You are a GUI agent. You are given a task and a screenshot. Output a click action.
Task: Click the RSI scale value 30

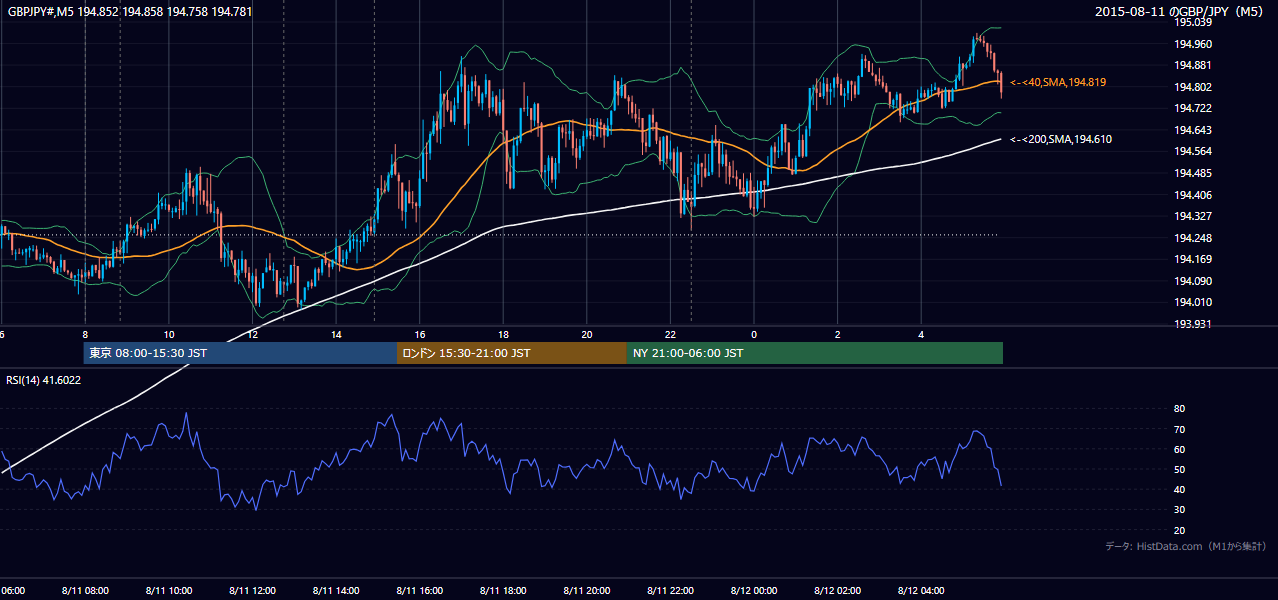coord(1179,510)
